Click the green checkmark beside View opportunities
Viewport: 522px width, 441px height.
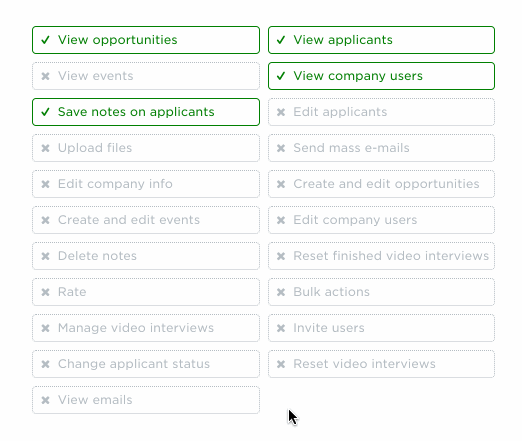(45, 40)
